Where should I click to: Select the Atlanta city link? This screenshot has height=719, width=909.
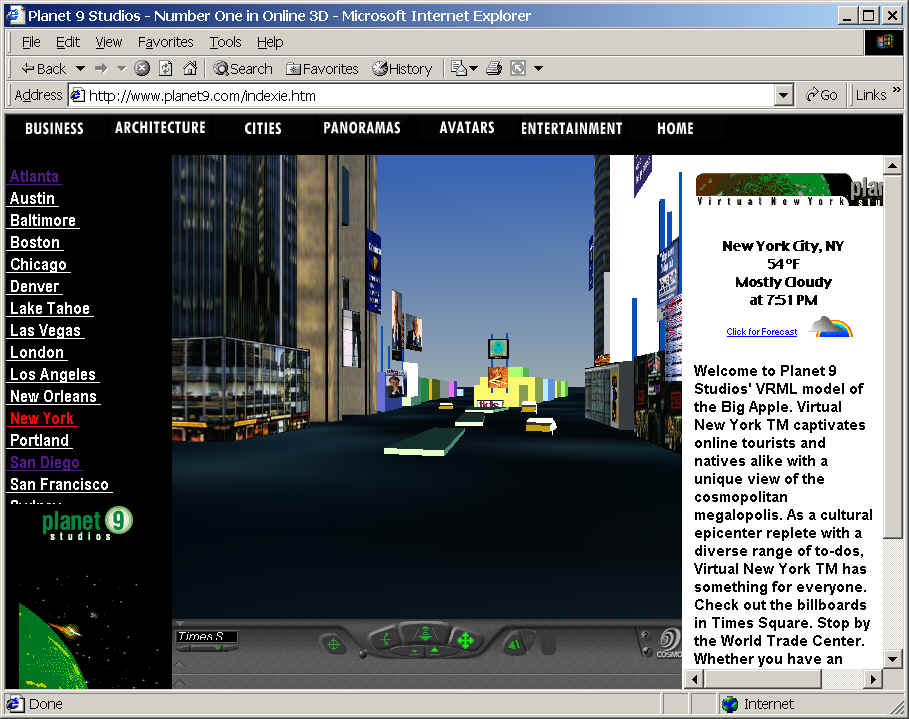(x=34, y=176)
